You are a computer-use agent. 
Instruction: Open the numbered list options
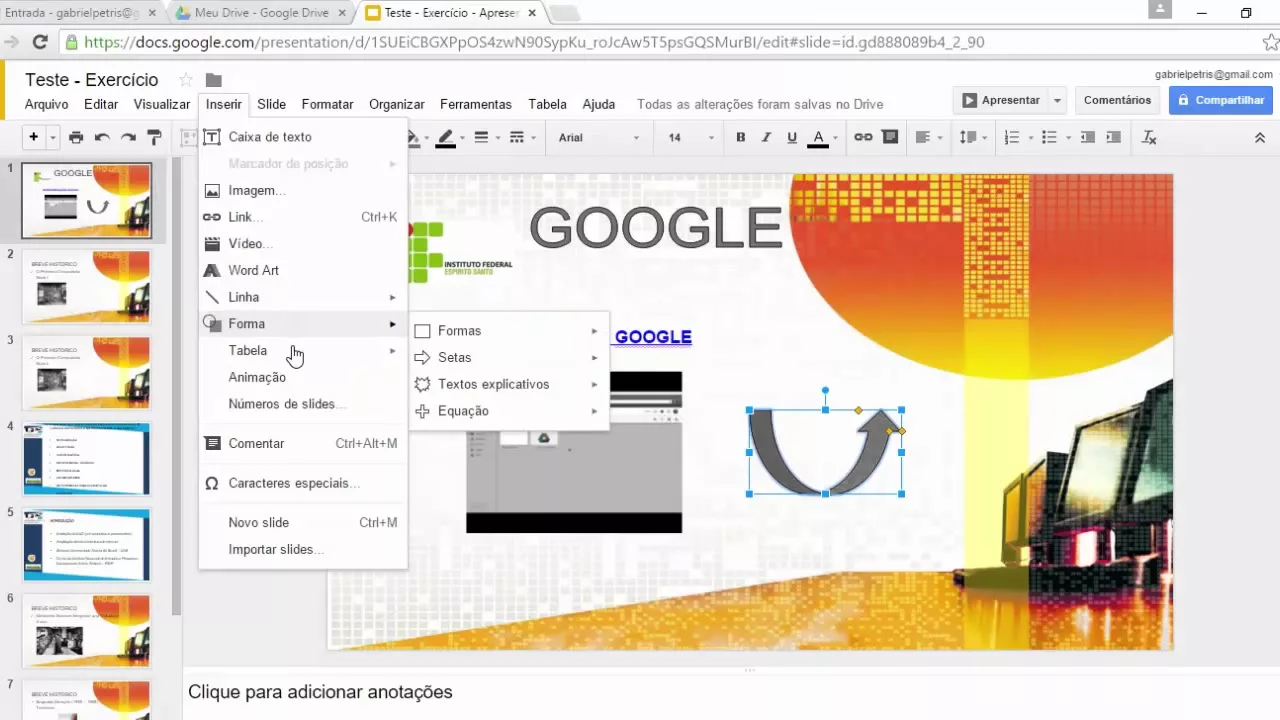1017,137
